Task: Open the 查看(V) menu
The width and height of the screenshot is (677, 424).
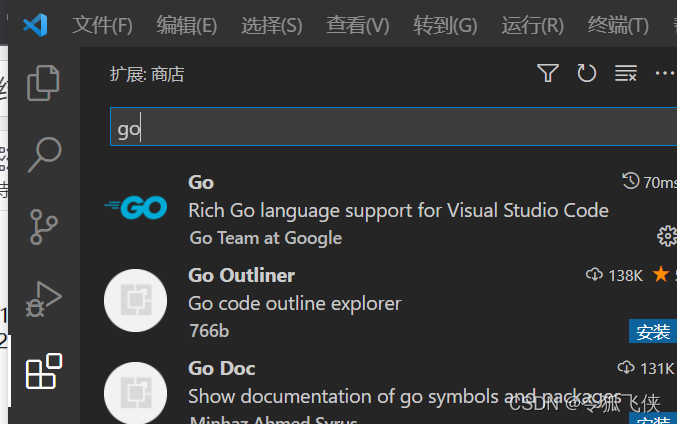Action: (357, 25)
